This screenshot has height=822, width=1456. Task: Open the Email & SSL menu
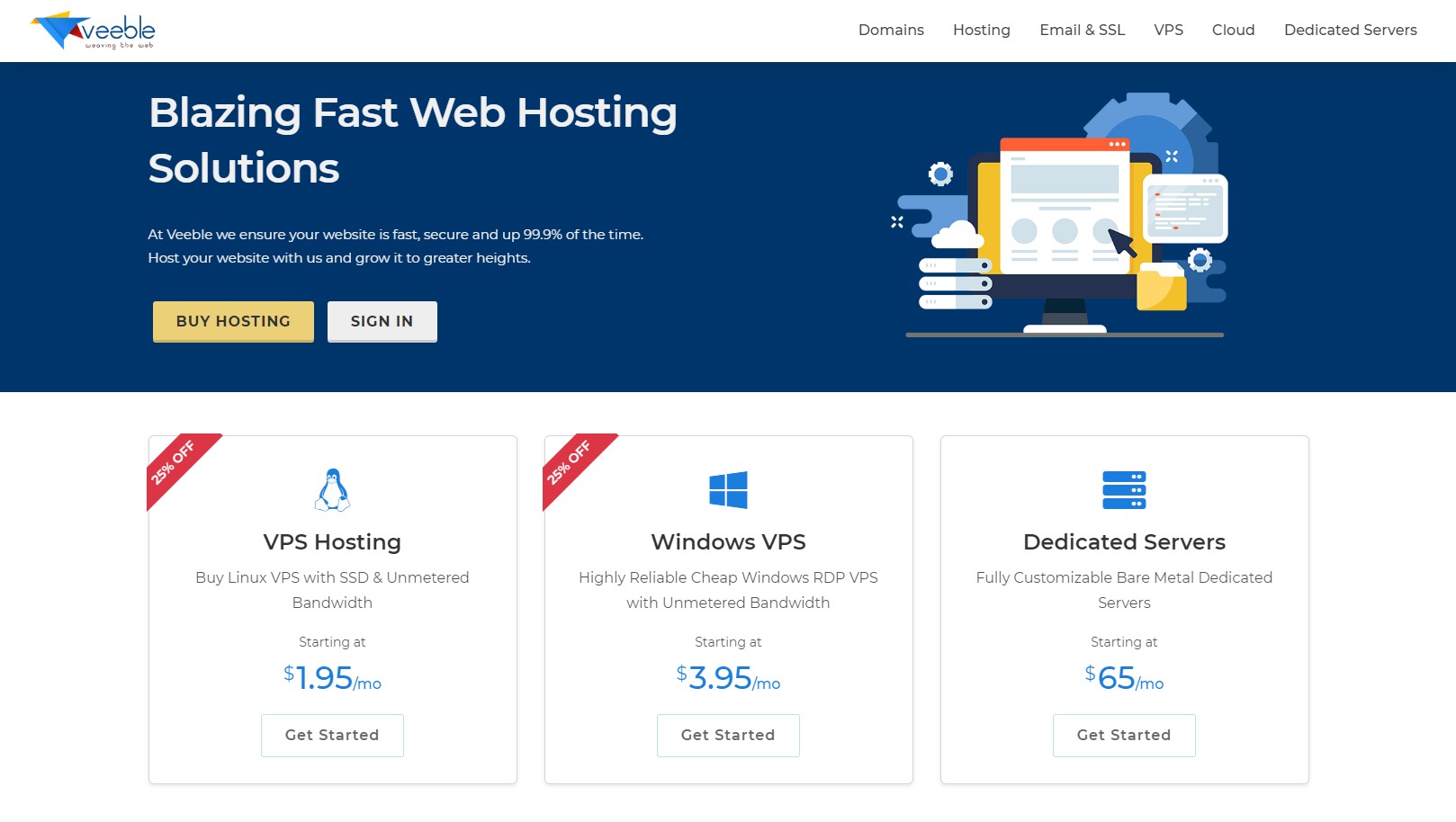pyautogui.click(x=1082, y=30)
